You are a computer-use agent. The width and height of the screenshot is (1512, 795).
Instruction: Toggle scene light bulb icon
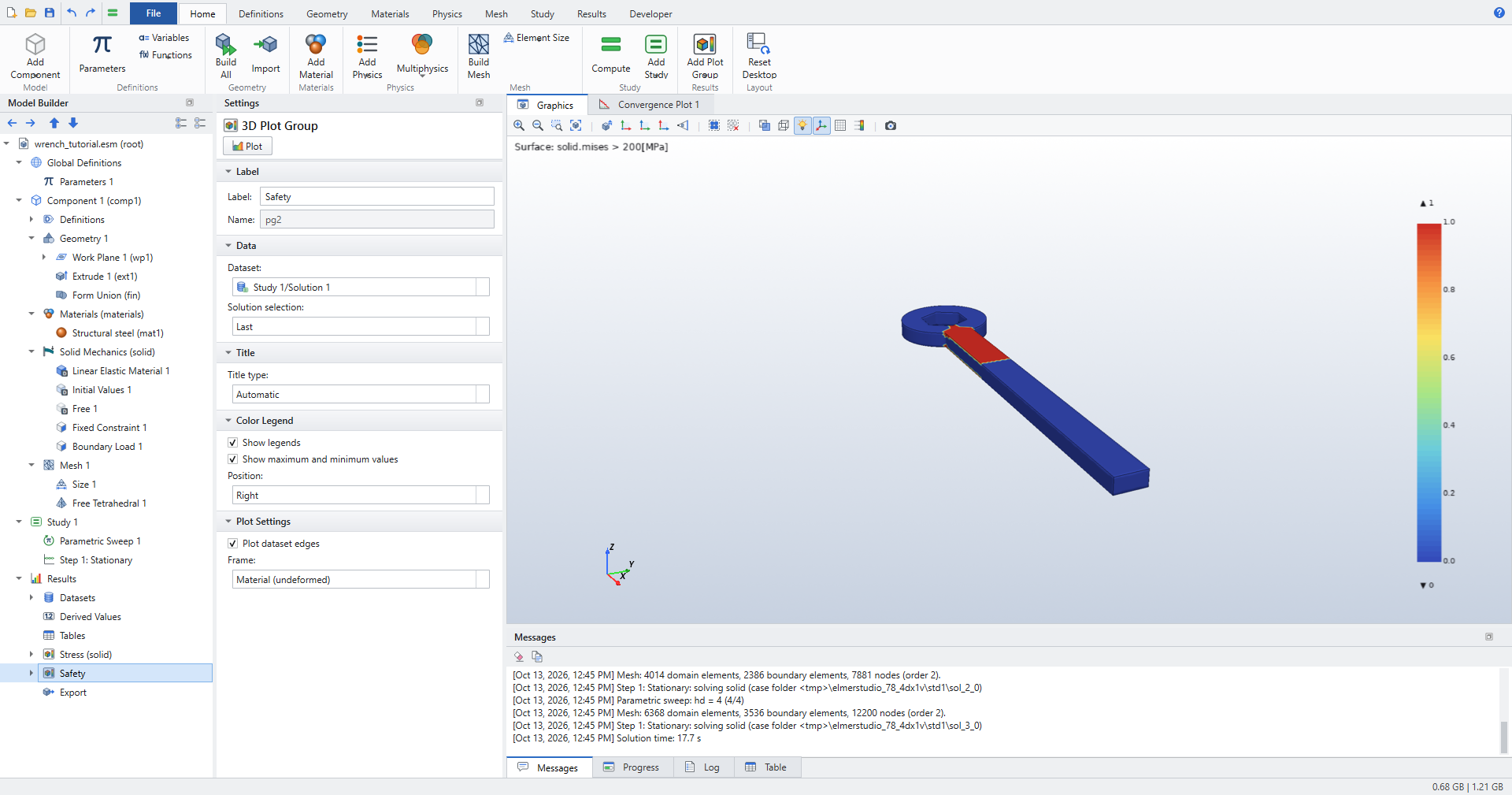tap(802, 125)
